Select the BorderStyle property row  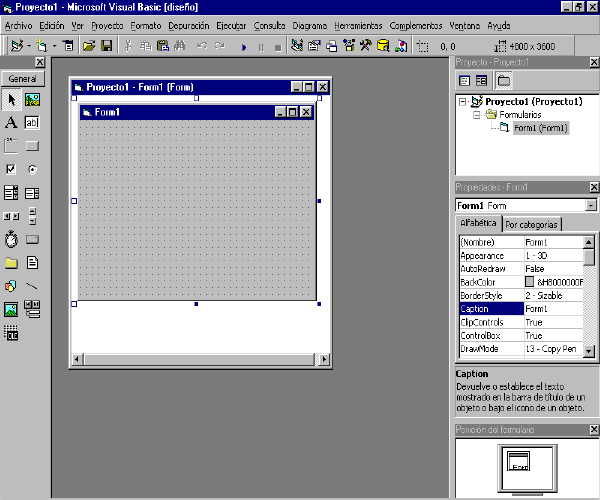click(x=521, y=295)
